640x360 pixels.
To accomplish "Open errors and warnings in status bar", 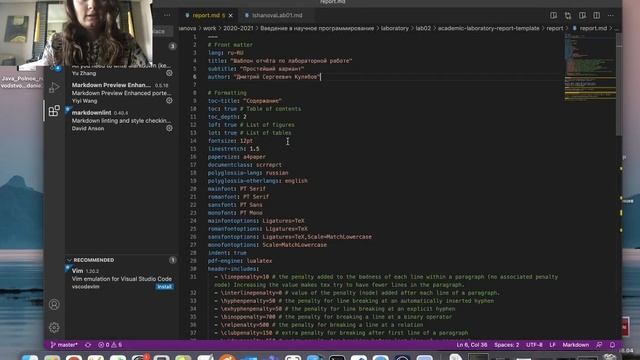I will point(110,345).
